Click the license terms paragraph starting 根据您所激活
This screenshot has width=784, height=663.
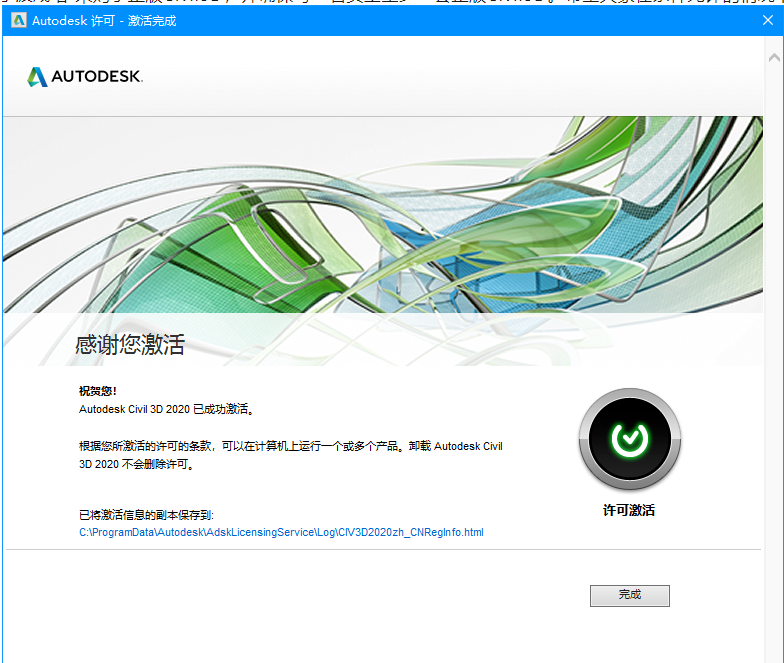[290, 446]
